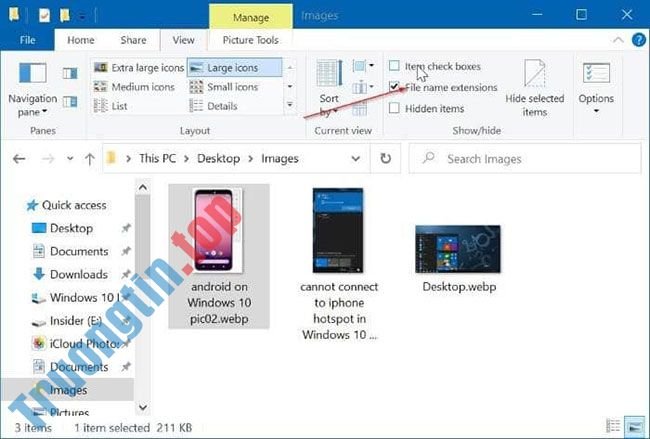This screenshot has width=650, height=439.
Task: Toggle the Details pane icon
Action: point(70,102)
